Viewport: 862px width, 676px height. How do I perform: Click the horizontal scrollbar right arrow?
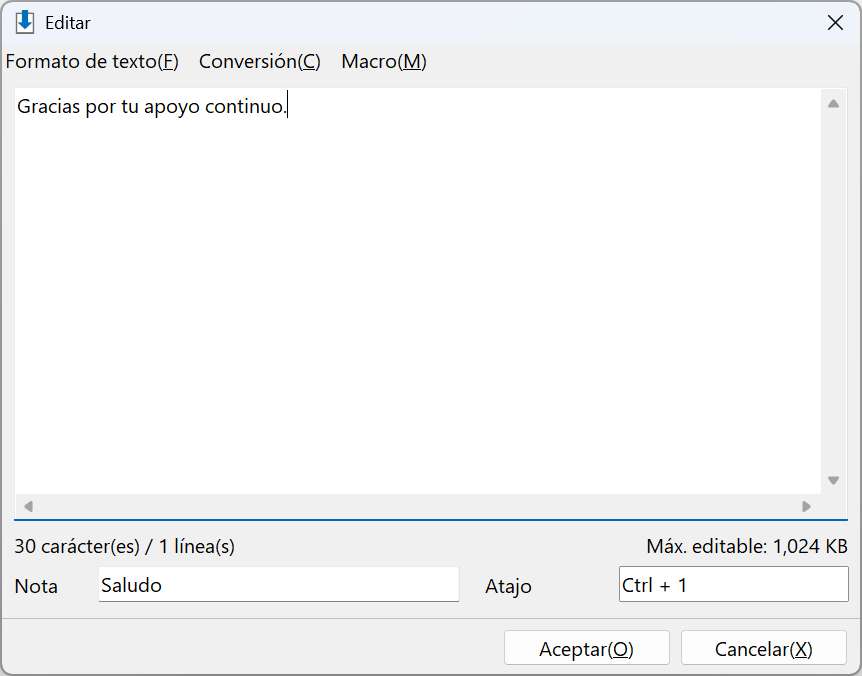[x=806, y=506]
